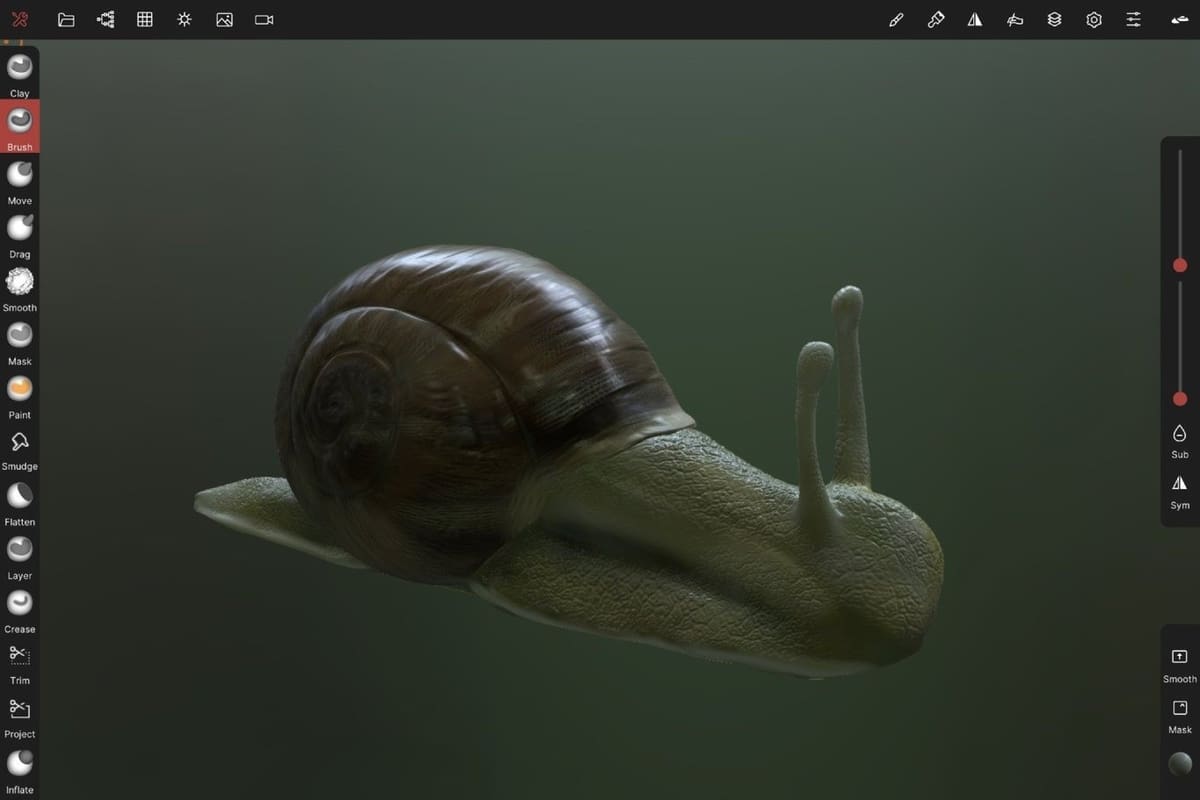Open the tool-specific menu at far top right
This screenshot has height=800, width=1200.
pyautogui.click(x=1179, y=20)
